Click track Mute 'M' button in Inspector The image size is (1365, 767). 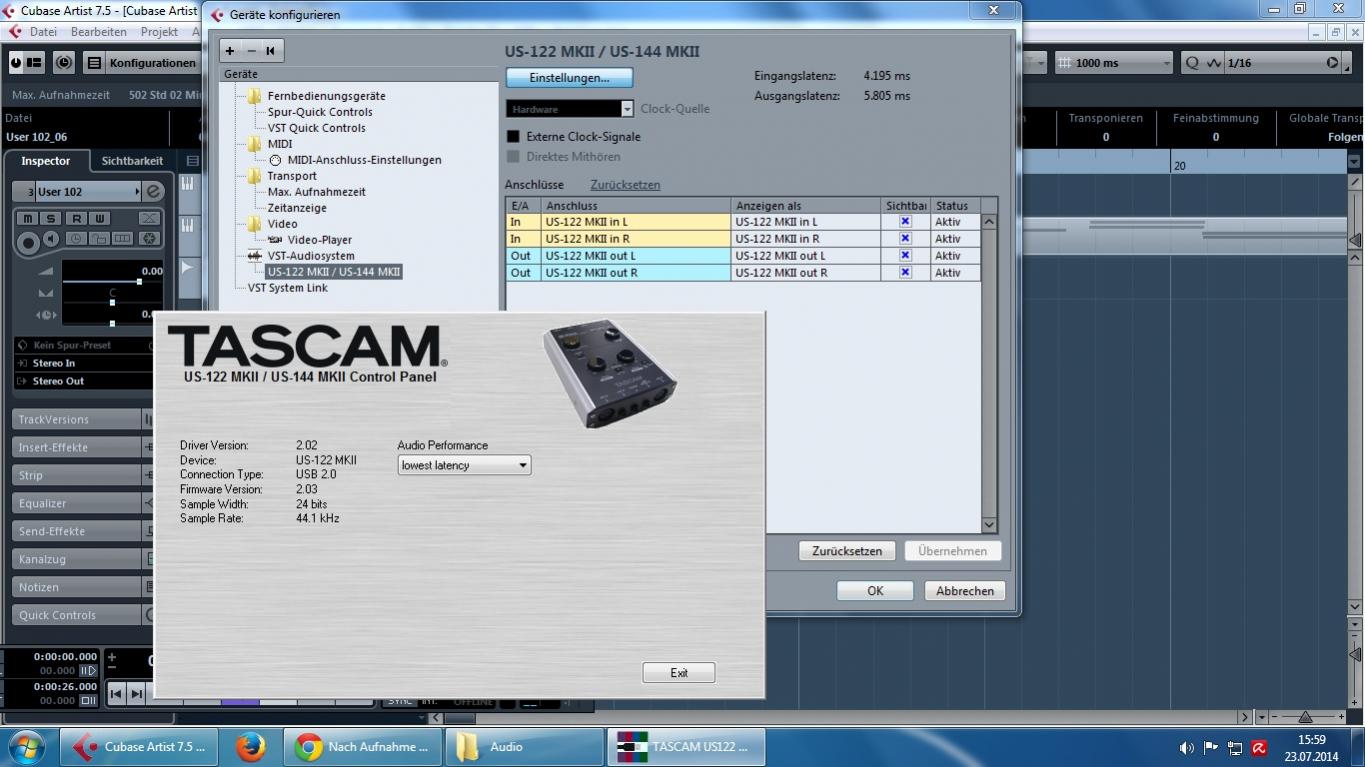point(28,218)
